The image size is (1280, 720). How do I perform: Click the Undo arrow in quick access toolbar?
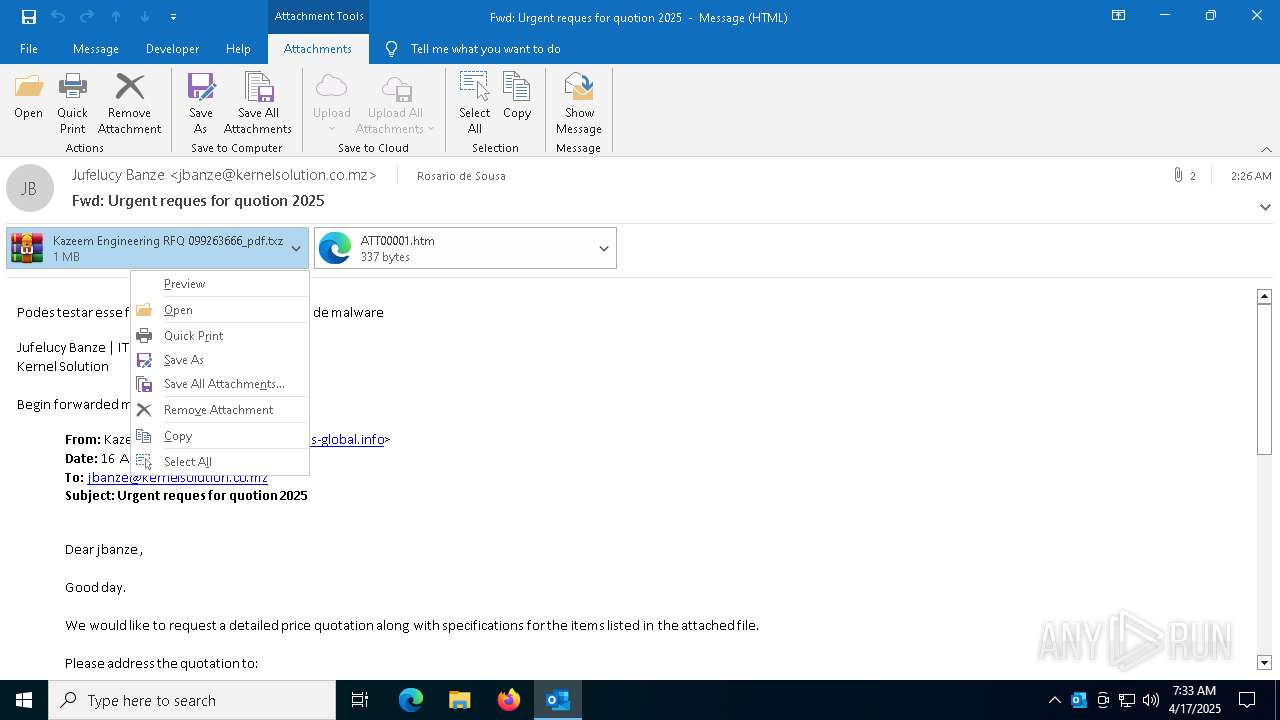click(x=58, y=17)
